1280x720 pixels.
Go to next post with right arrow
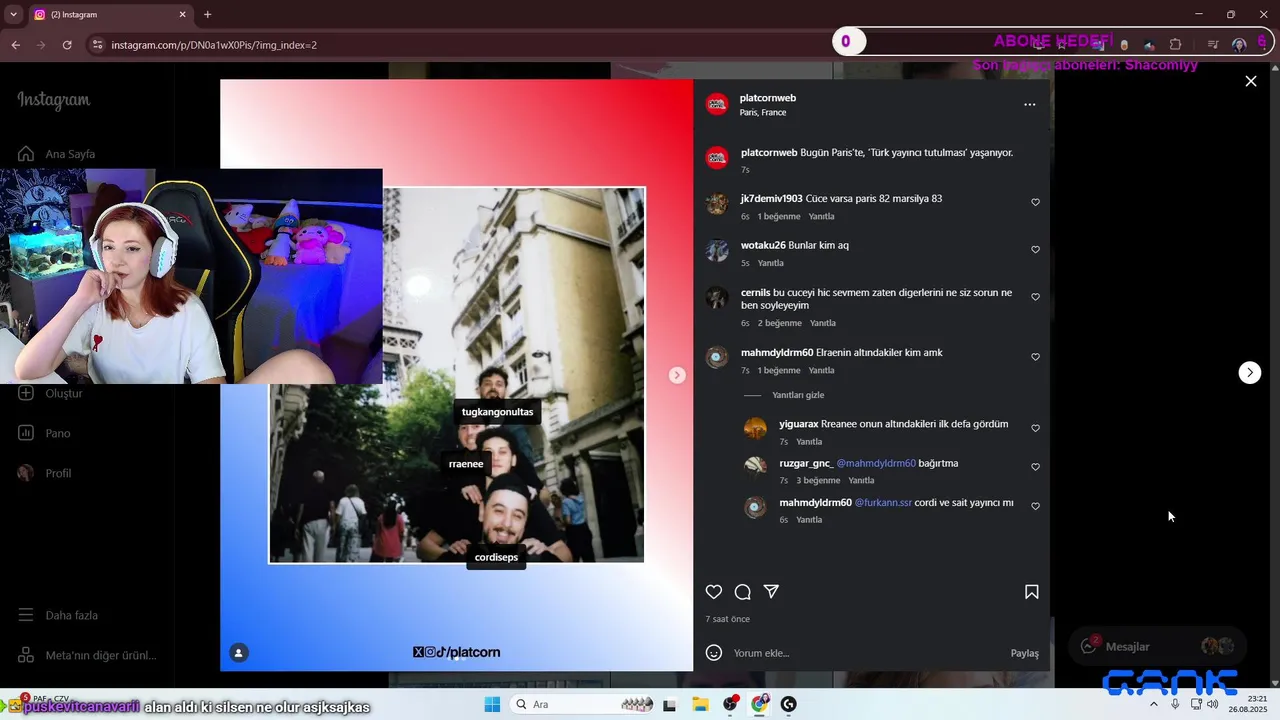[1249, 372]
